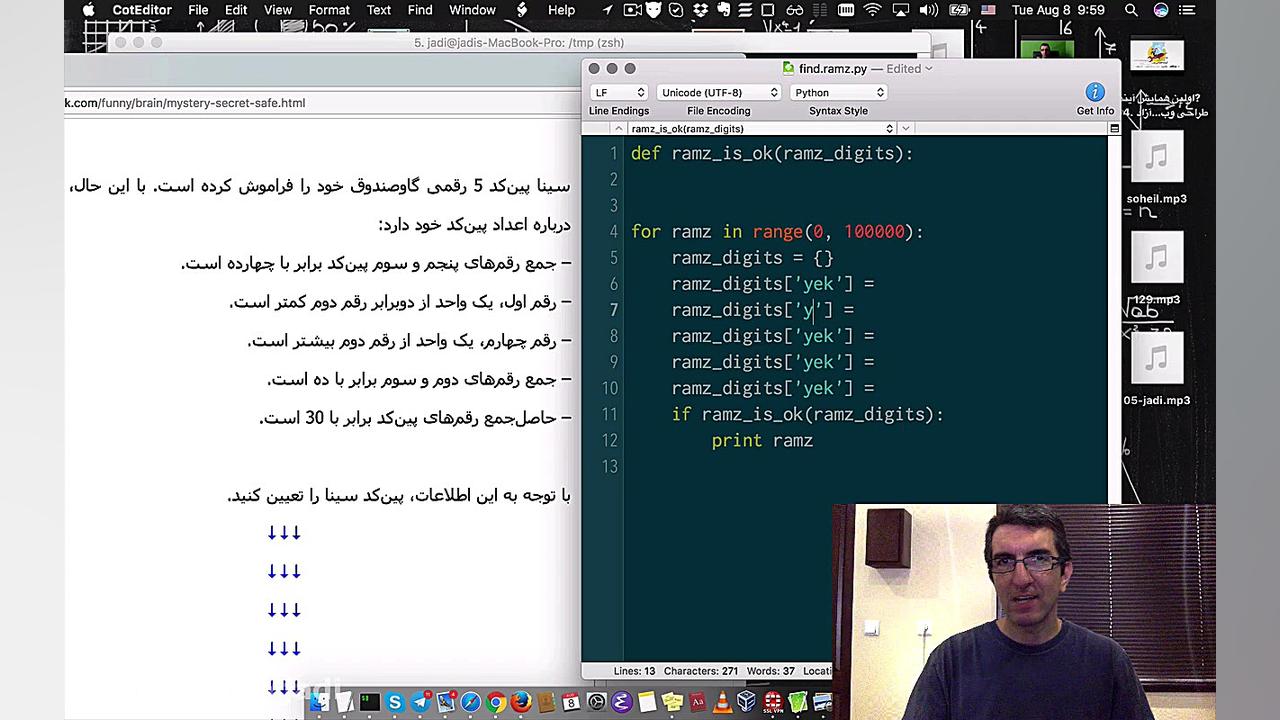
Task: Open the Find menu
Action: point(420,10)
